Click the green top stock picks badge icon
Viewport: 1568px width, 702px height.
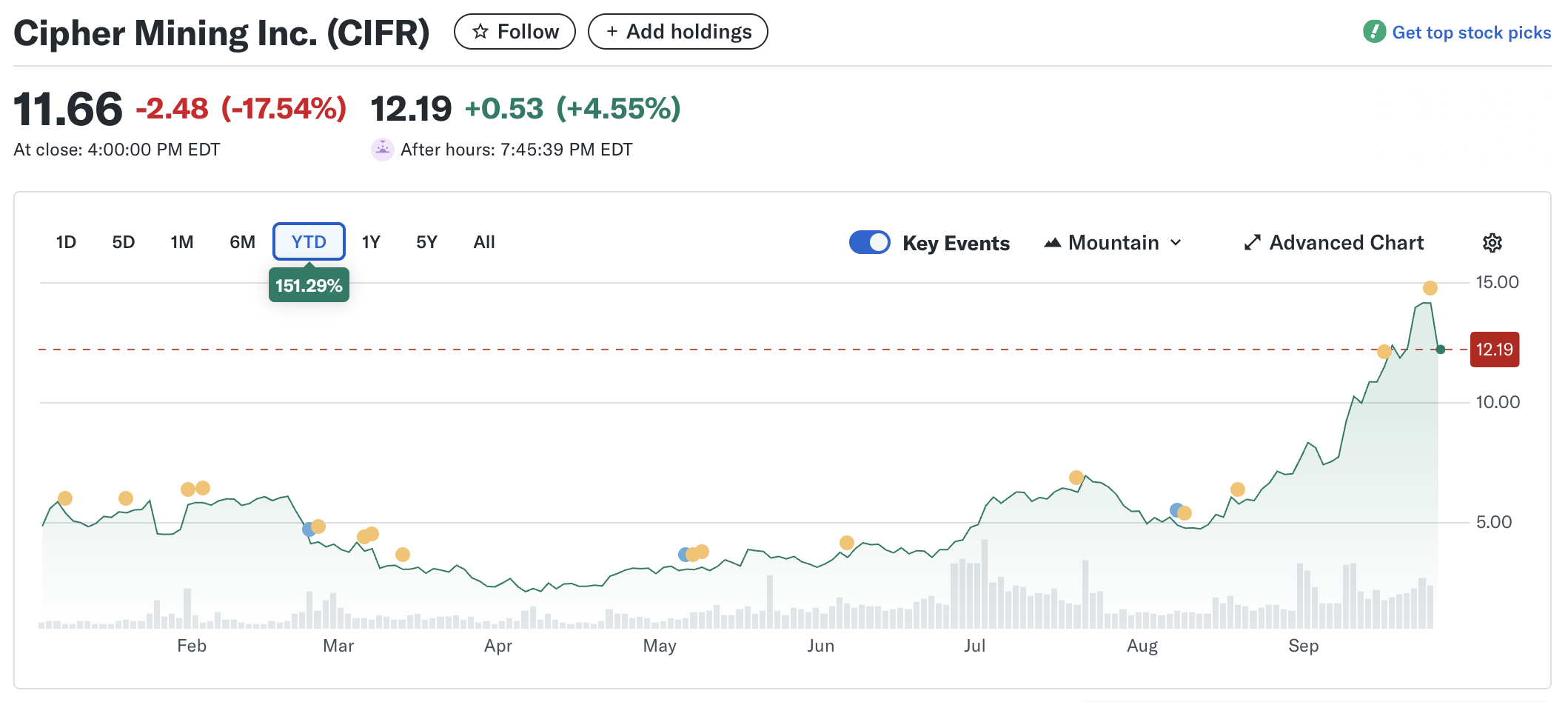[1374, 32]
